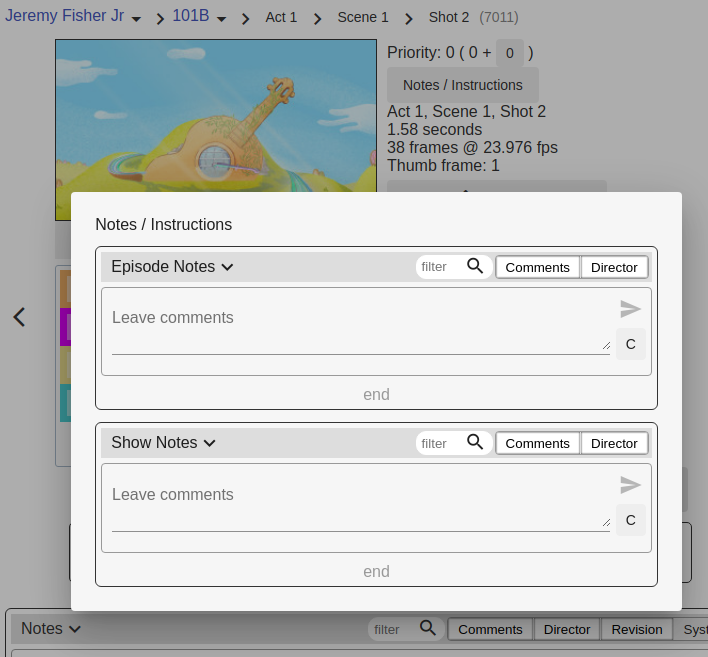Select Act 1 in breadcrumb
Screen dimensions: 708x657
pyautogui.click(x=281, y=17)
